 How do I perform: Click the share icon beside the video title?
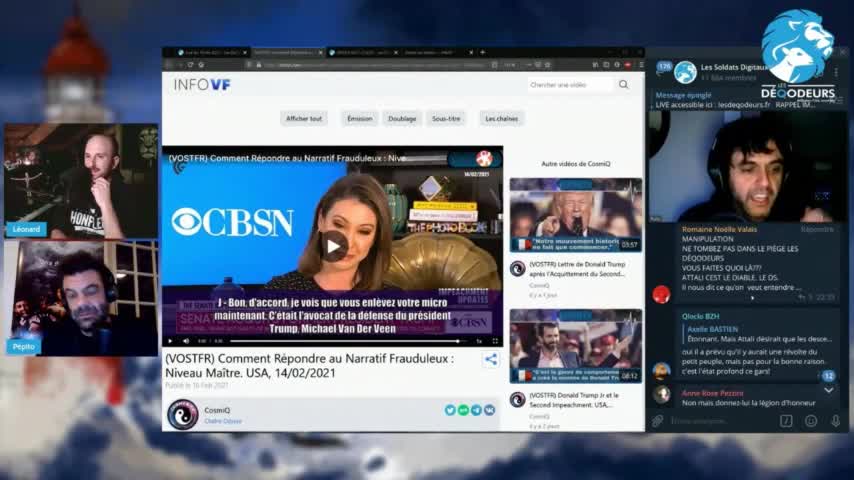pos(491,359)
